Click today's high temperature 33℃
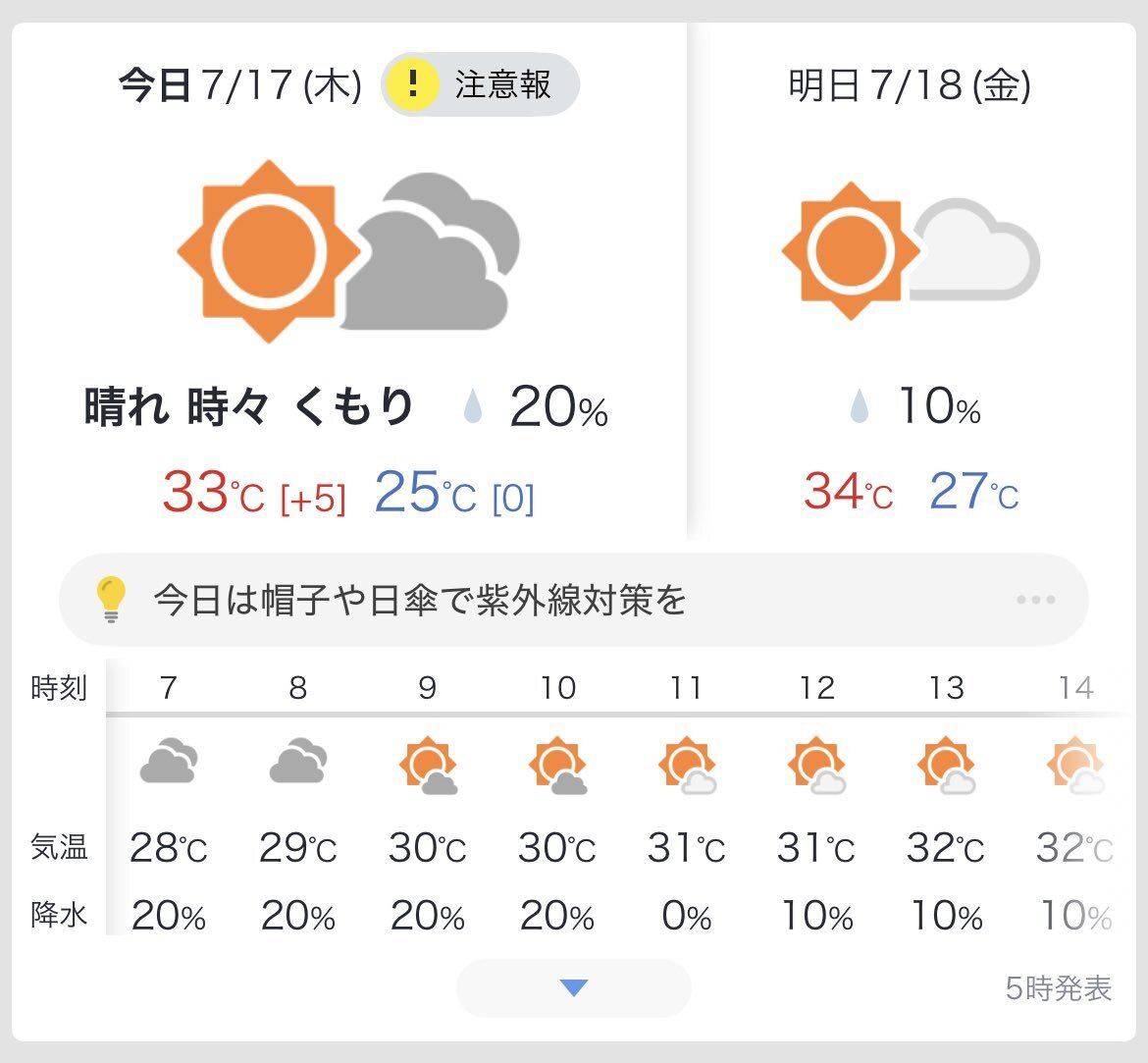 (x=213, y=492)
